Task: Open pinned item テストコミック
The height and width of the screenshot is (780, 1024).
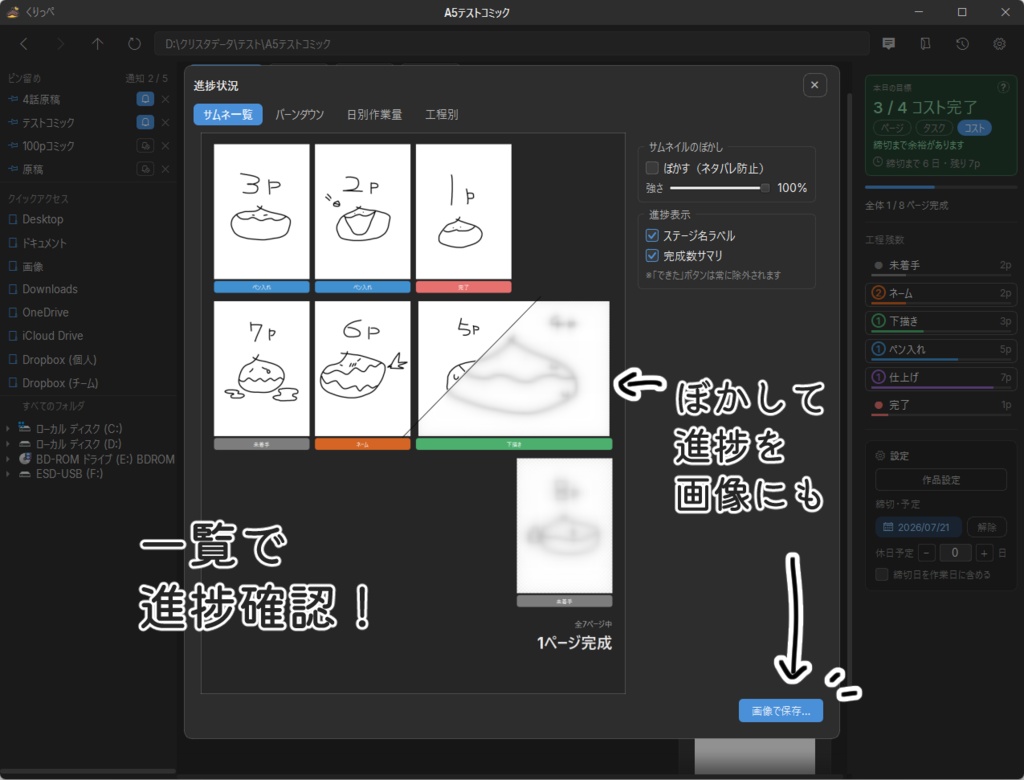Action: (x=48, y=123)
